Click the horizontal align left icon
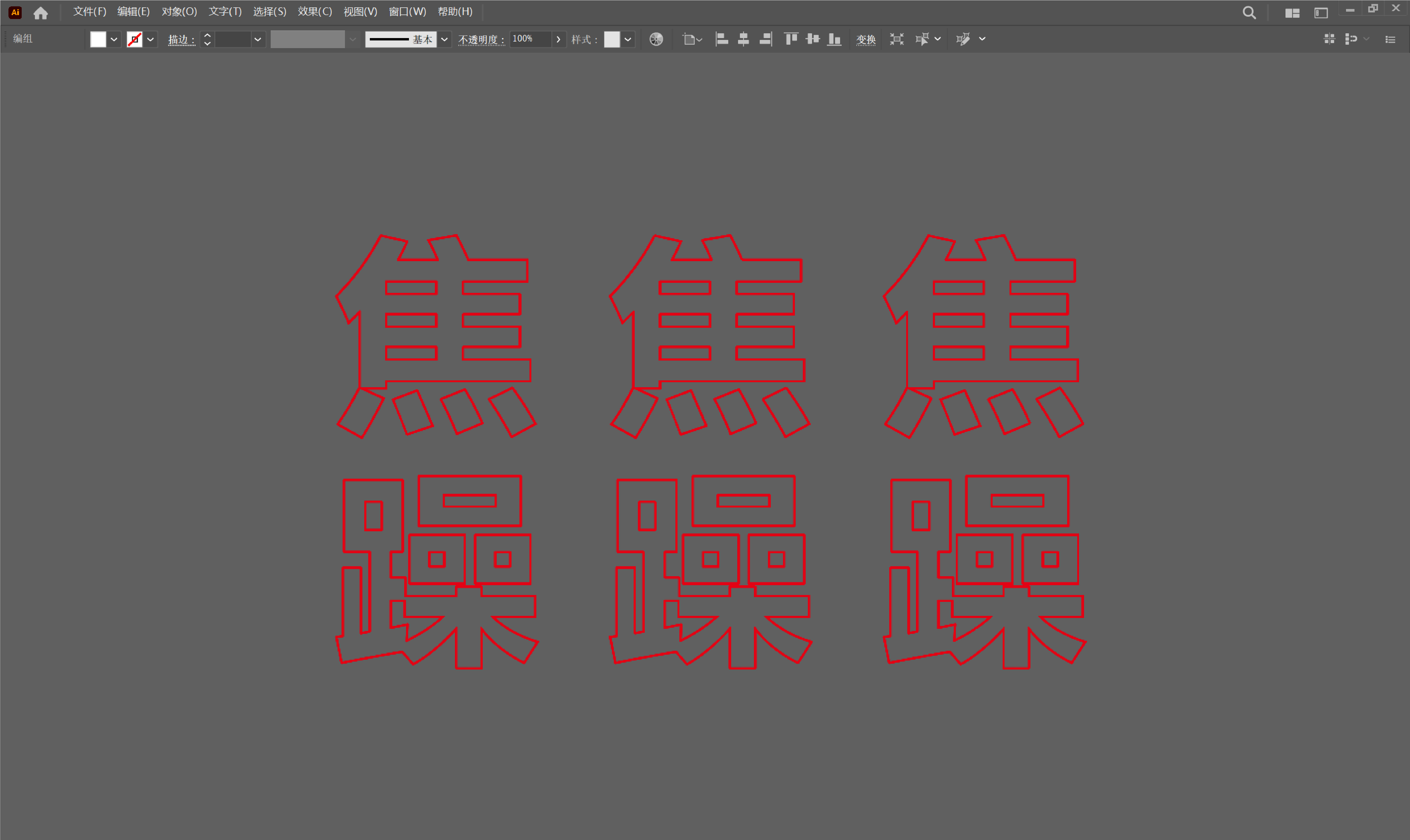Screen dimensions: 1410x840 (x=721, y=39)
